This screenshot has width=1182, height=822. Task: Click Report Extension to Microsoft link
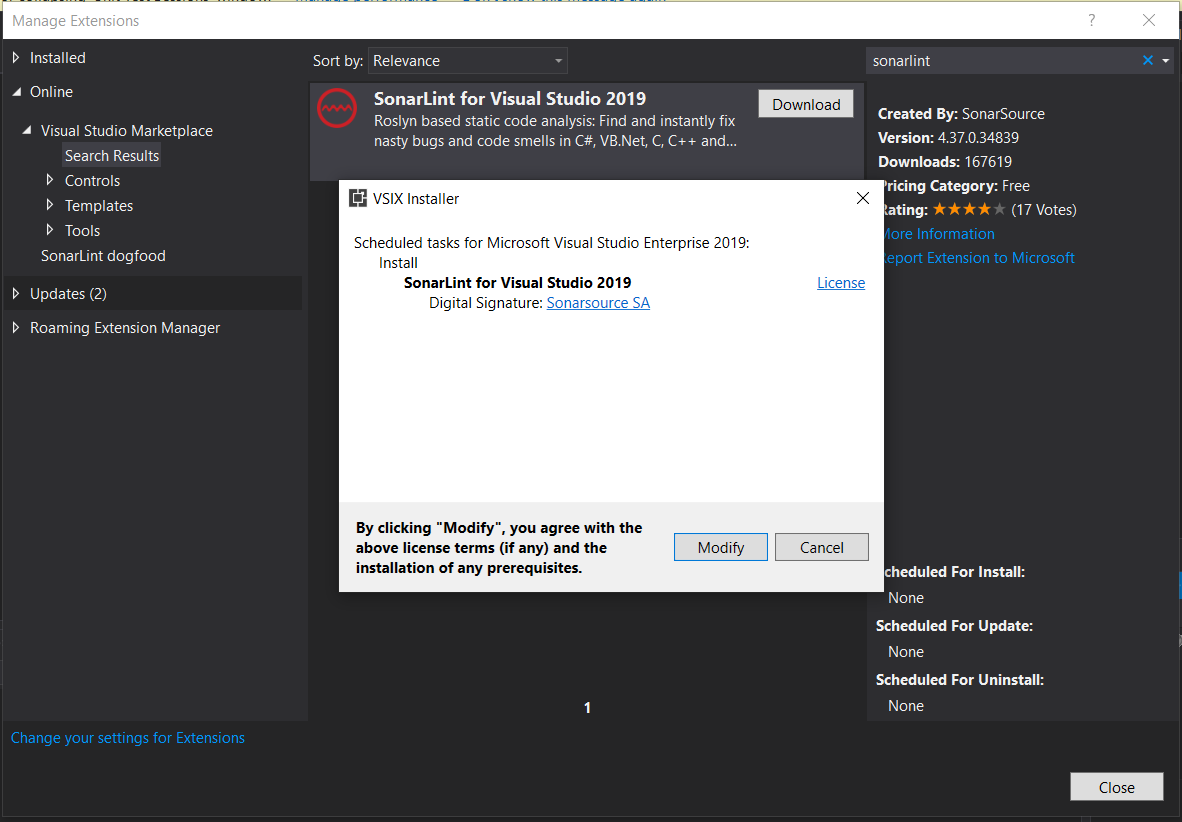coord(977,258)
